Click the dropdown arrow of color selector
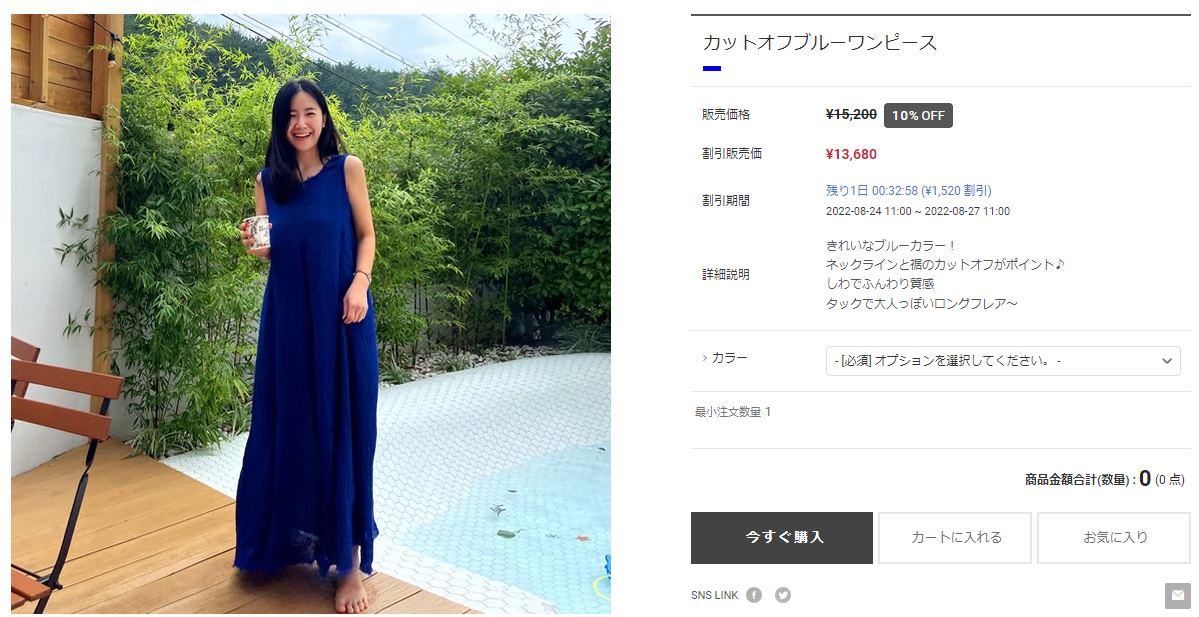The image size is (1199, 617). pyautogui.click(x=1166, y=361)
